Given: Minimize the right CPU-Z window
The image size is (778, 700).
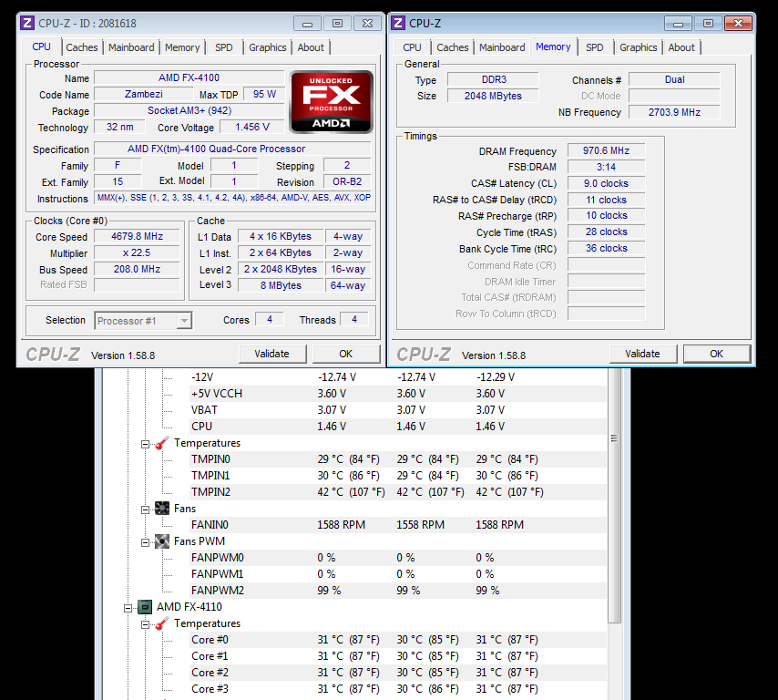Looking at the screenshot, I should click(x=678, y=23).
